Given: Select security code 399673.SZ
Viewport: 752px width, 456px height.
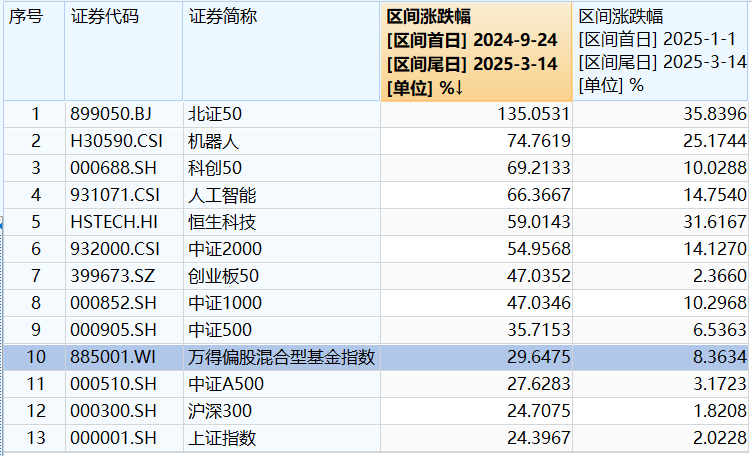Looking at the screenshot, I should tap(113, 276).
